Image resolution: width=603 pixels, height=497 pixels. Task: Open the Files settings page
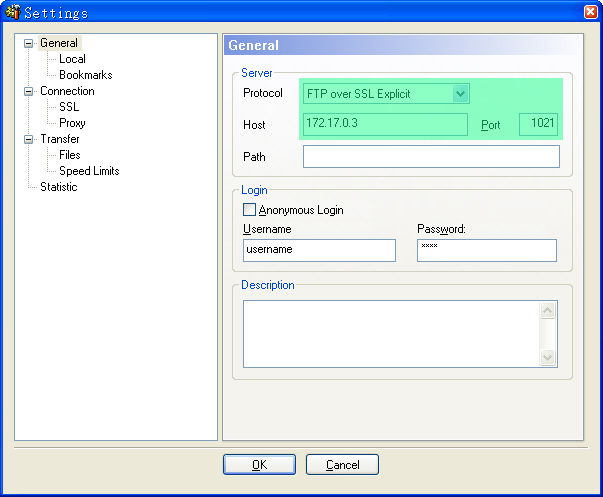70,155
